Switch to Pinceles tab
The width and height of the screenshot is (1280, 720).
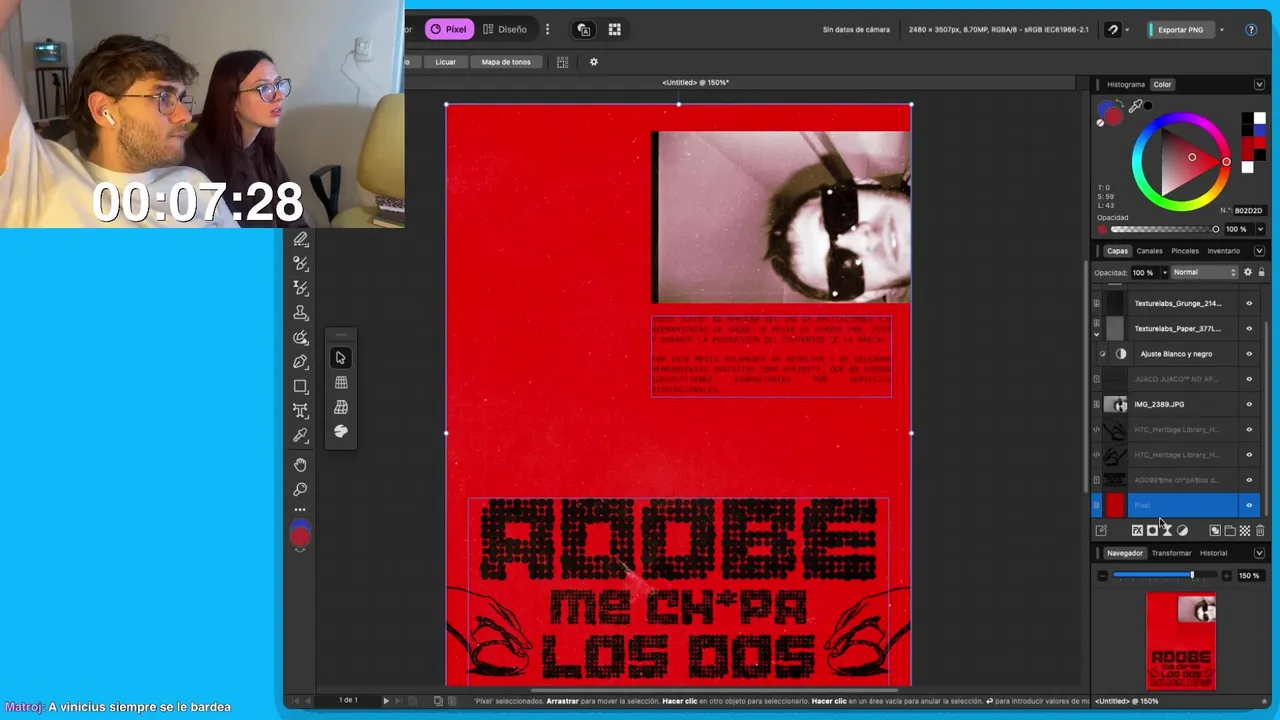click(x=1185, y=251)
